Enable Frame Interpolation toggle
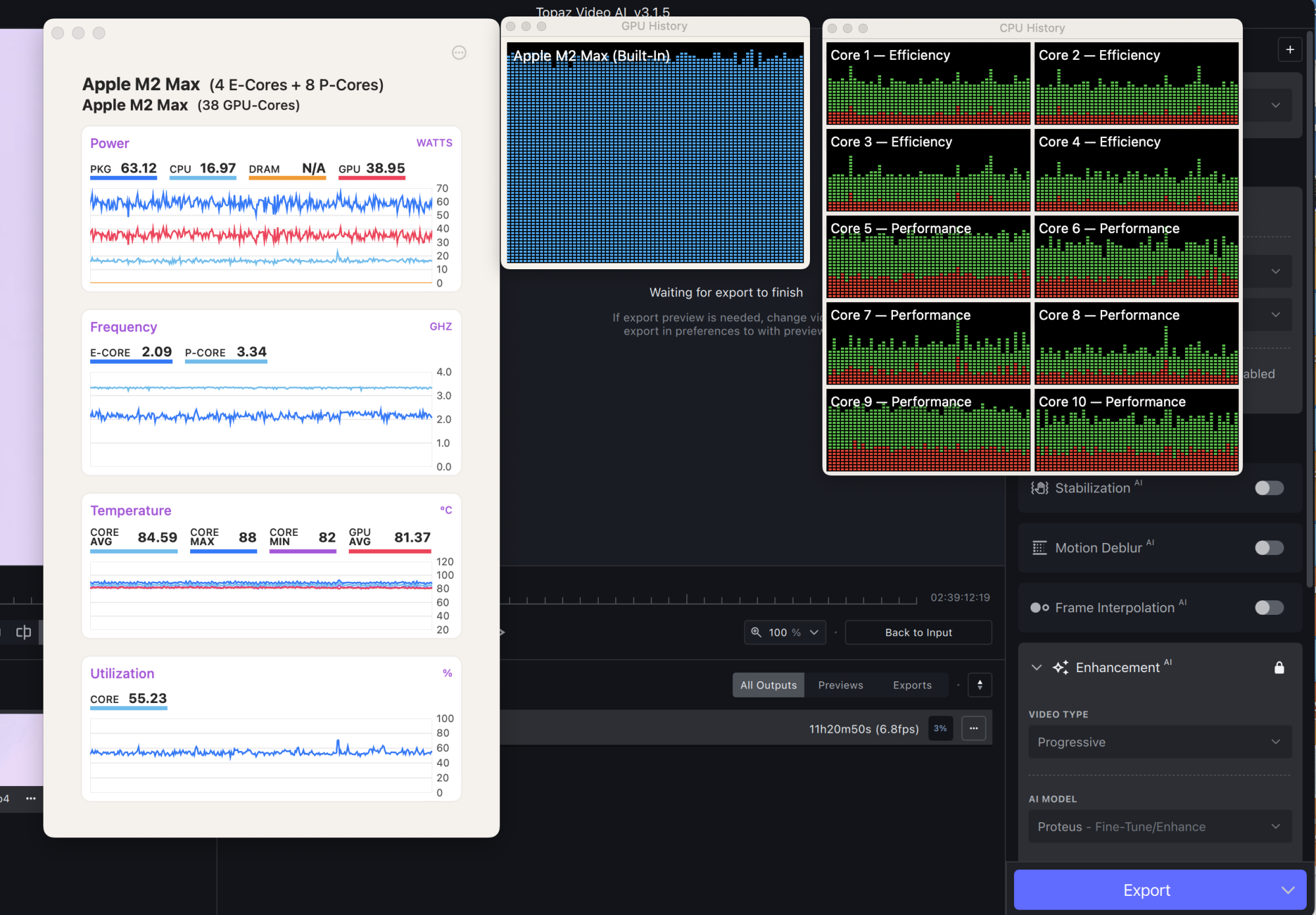 1269,608
